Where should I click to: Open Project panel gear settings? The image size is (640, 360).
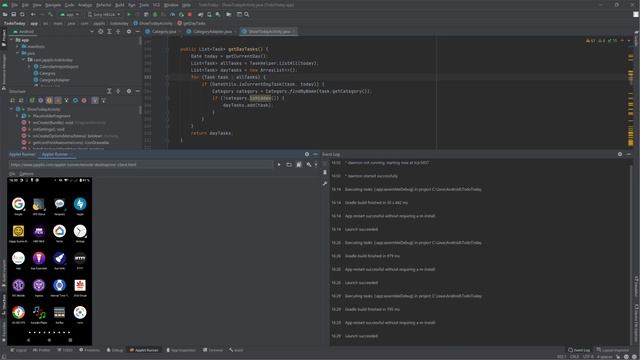(129, 31)
